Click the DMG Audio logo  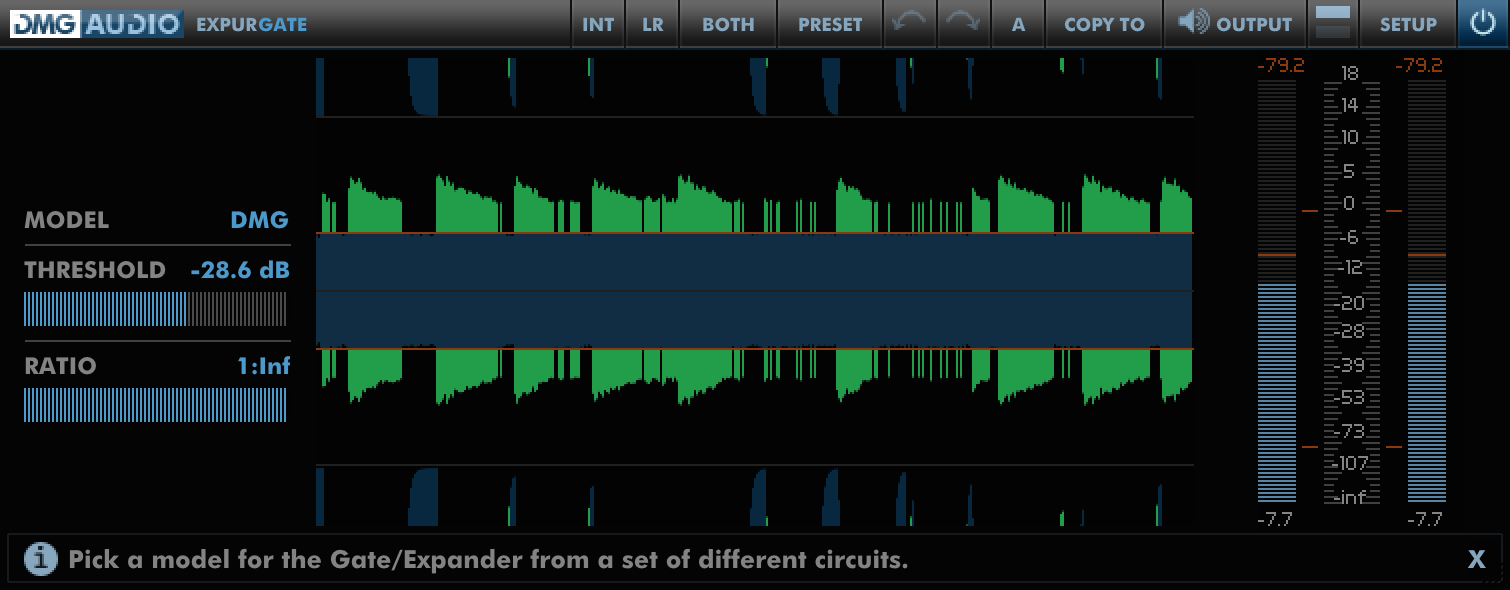pos(96,24)
